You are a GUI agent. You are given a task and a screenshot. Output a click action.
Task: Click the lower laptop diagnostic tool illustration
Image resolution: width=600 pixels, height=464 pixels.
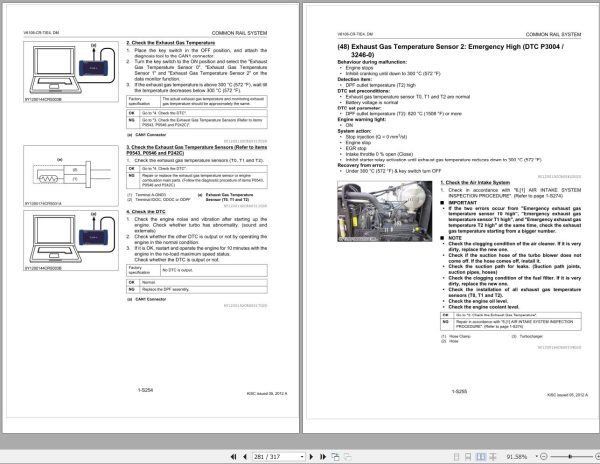tap(71, 240)
